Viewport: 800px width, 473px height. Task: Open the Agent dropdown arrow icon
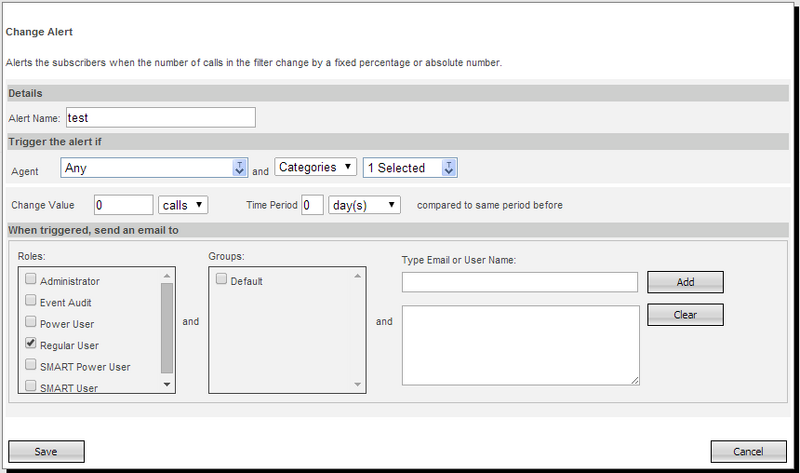(x=239, y=168)
